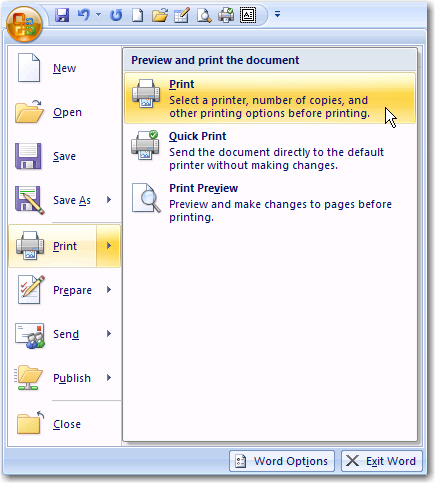Click the Print Preview magnifier icon in toolbar
The width and height of the screenshot is (435, 483).
(204, 15)
